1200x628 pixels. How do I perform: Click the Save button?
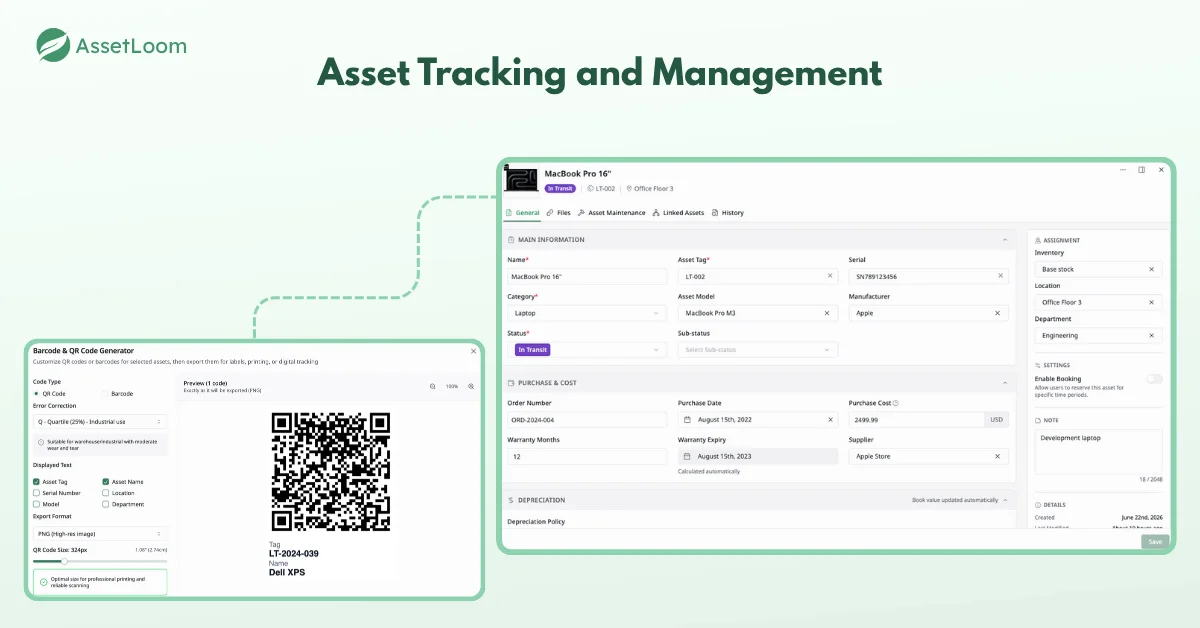click(x=1155, y=541)
